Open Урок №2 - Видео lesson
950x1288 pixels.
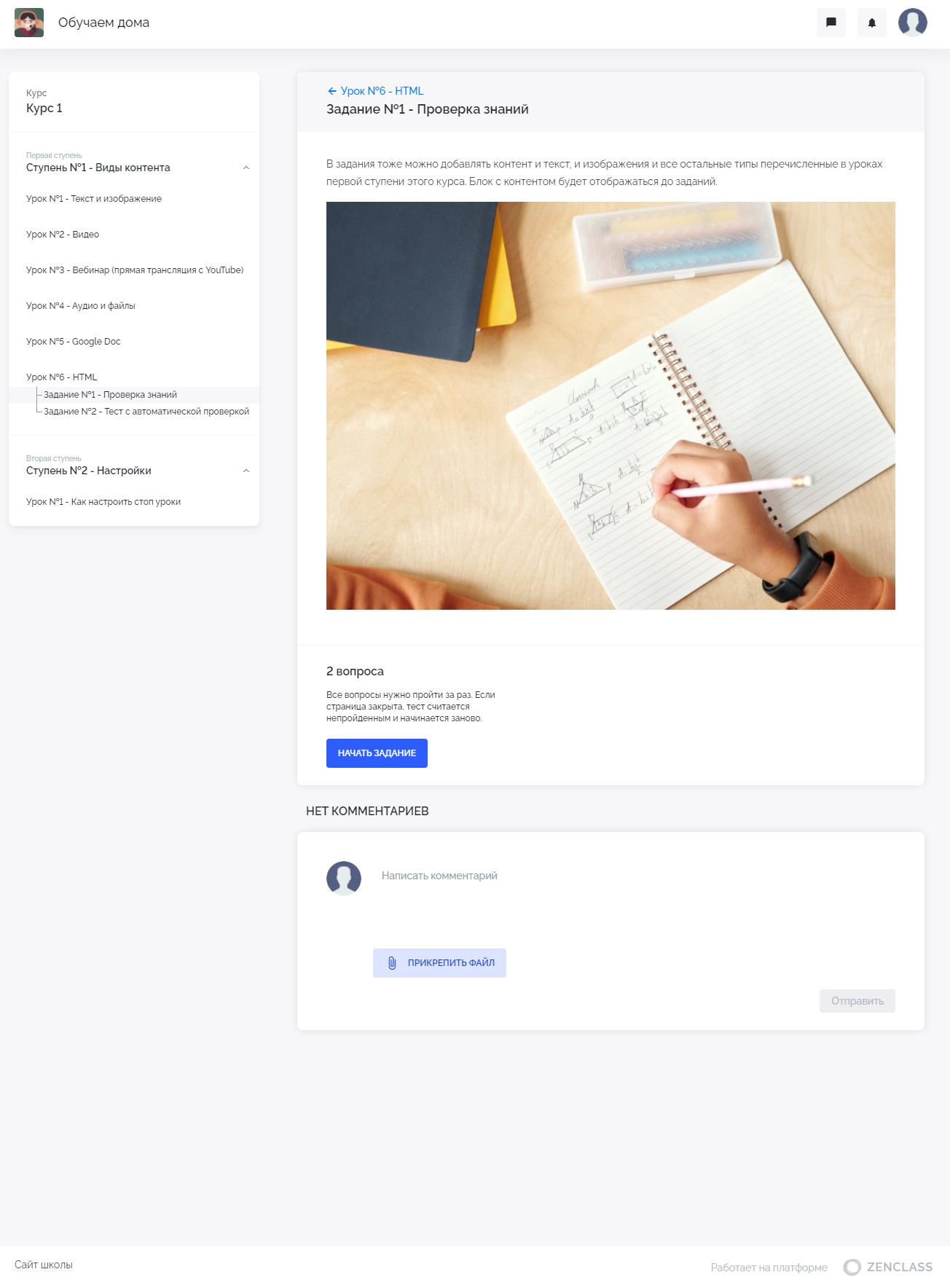coord(63,235)
